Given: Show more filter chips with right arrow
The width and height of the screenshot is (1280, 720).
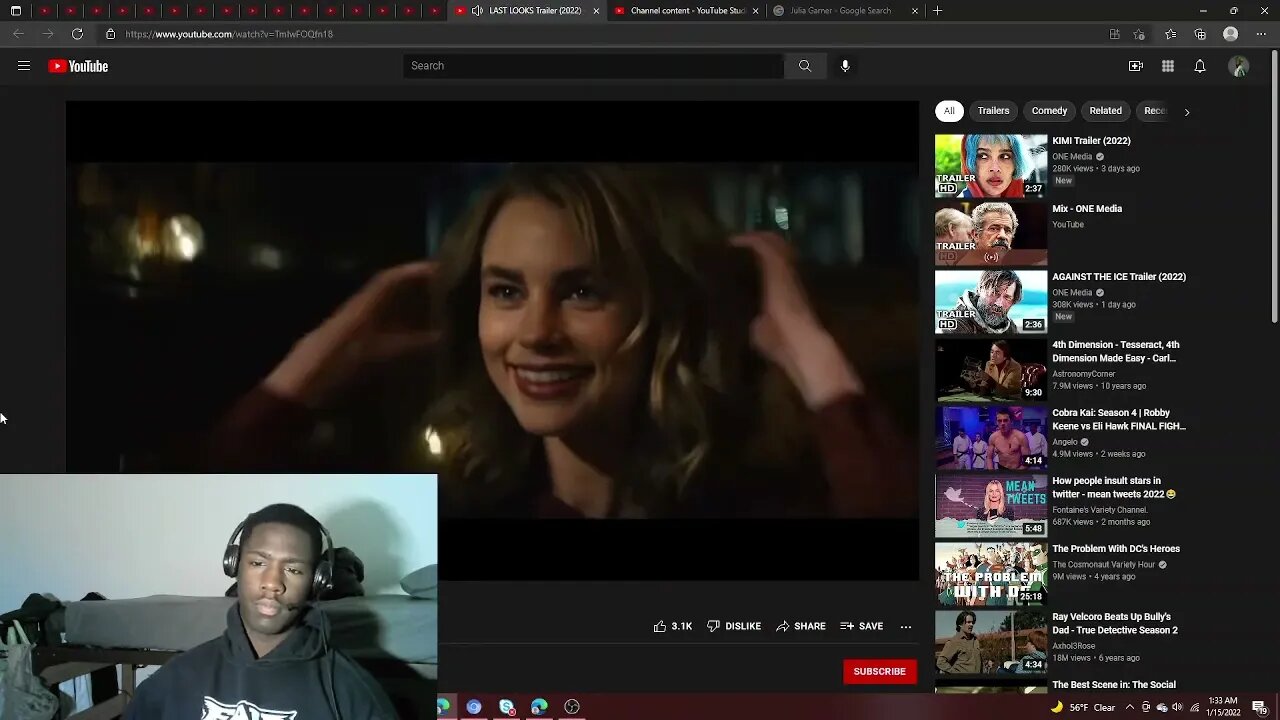Looking at the screenshot, I should pos(1187,112).
